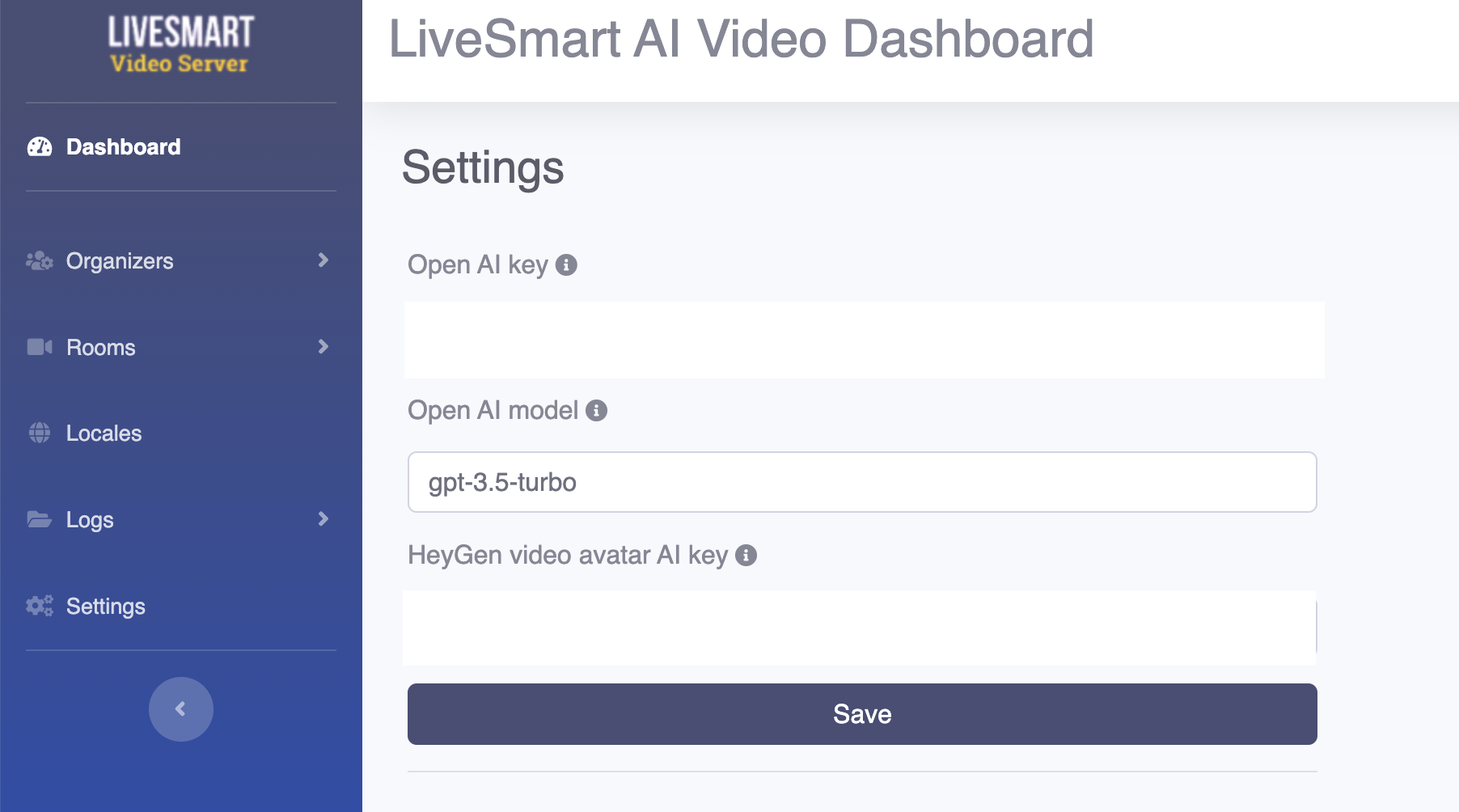Screen dimensions: 1459x812
Task: Click info icon beside HeyGen avatar key
Action: 746,556
